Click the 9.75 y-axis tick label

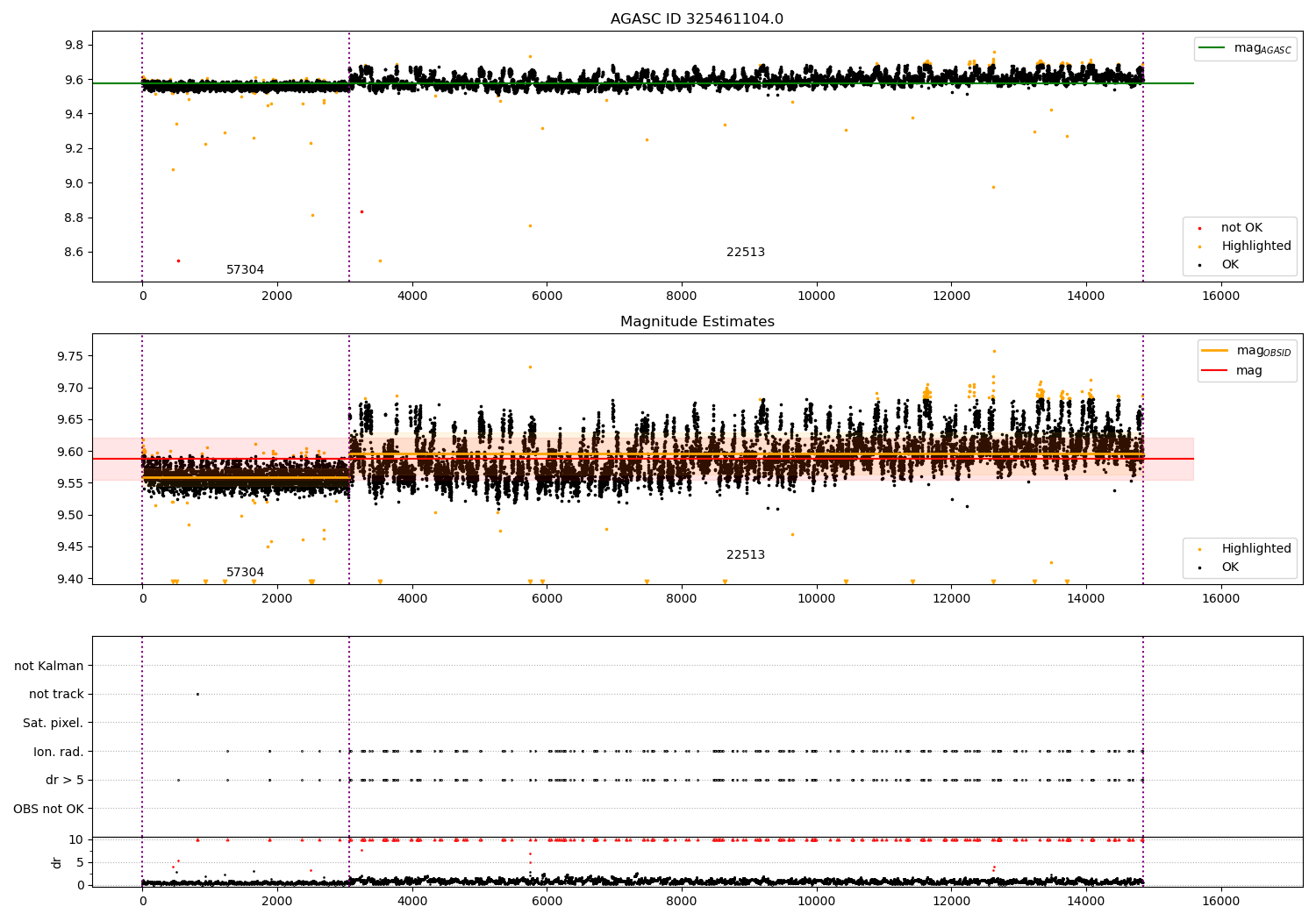point(69,356)
